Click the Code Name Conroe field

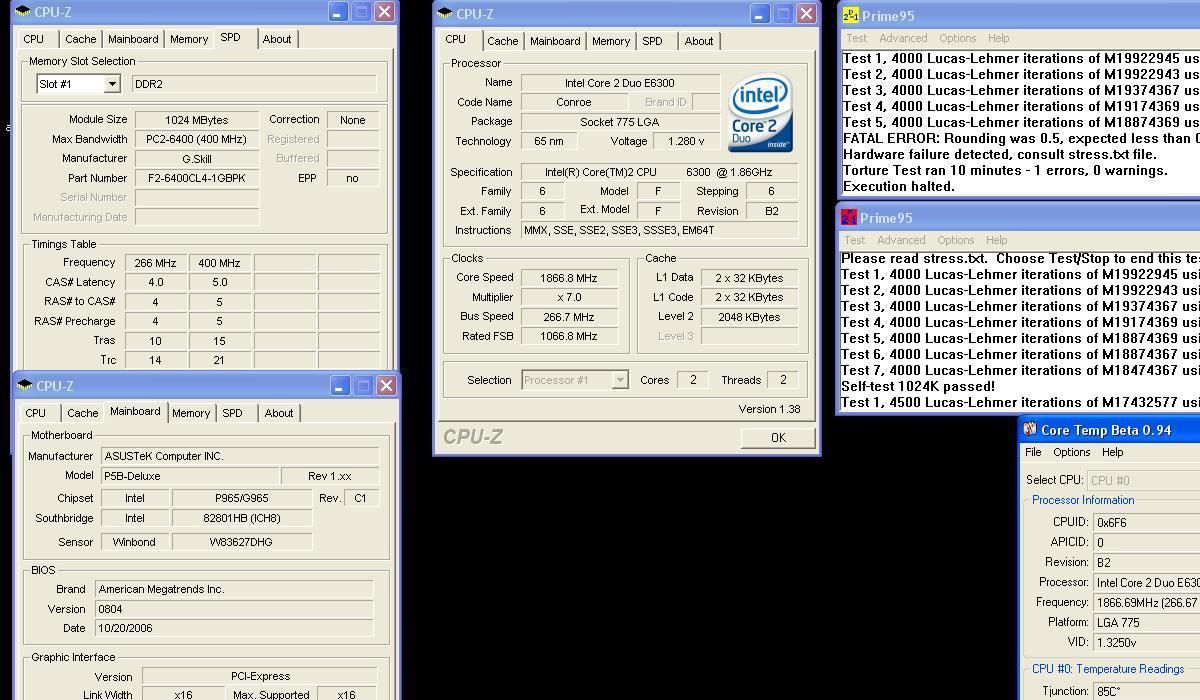point(573,102)
